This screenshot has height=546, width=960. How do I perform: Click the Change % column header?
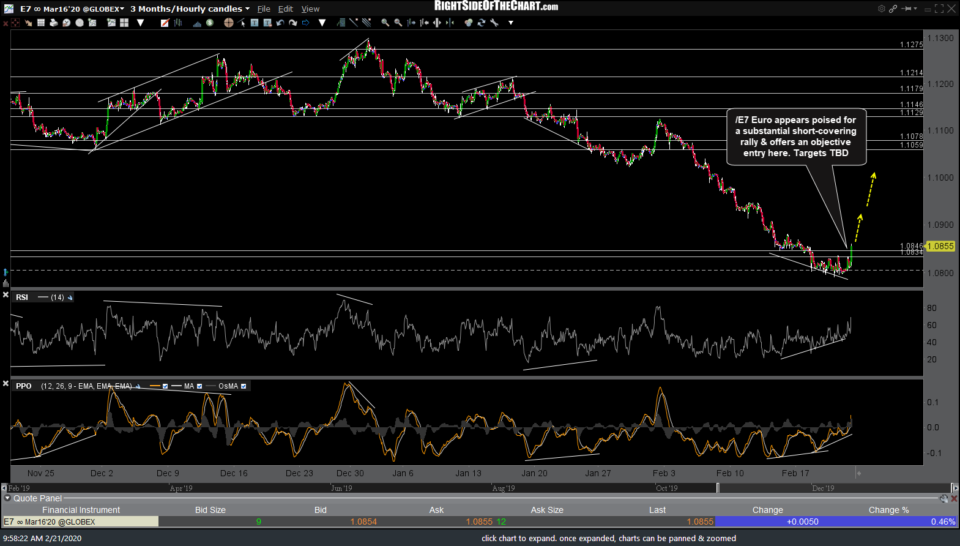point(889,509)
